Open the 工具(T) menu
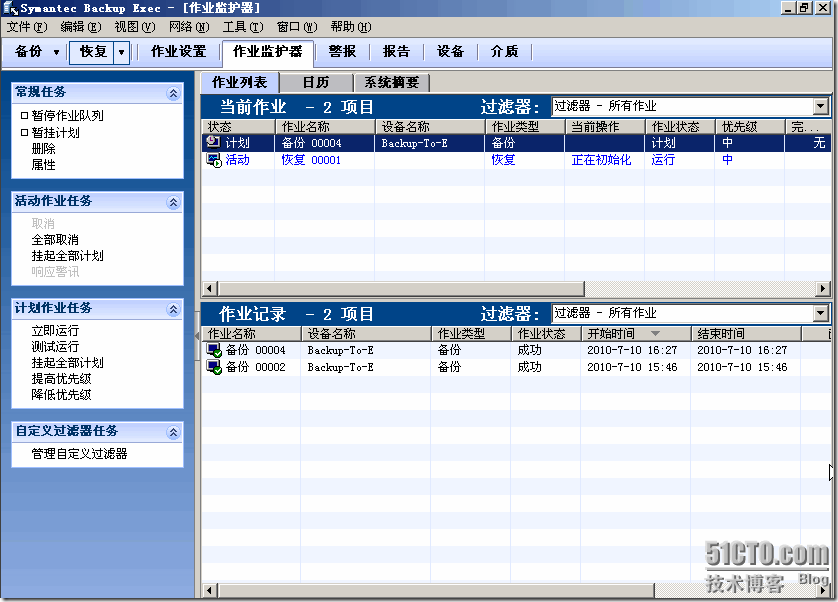This screenshot has width=838, height=602. [x=242, y=27]
